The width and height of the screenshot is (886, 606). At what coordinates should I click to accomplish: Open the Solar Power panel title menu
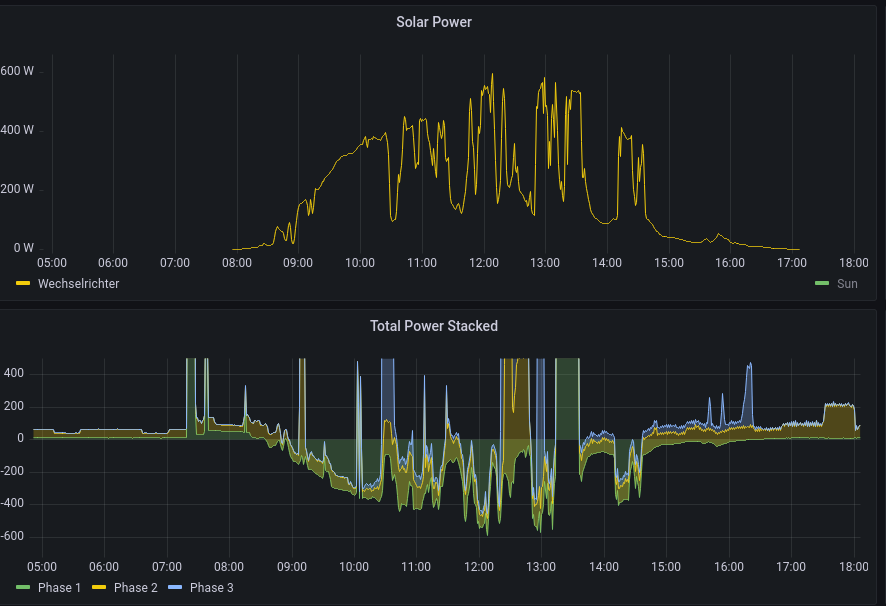pyautogui.click(x=433, y=22)
